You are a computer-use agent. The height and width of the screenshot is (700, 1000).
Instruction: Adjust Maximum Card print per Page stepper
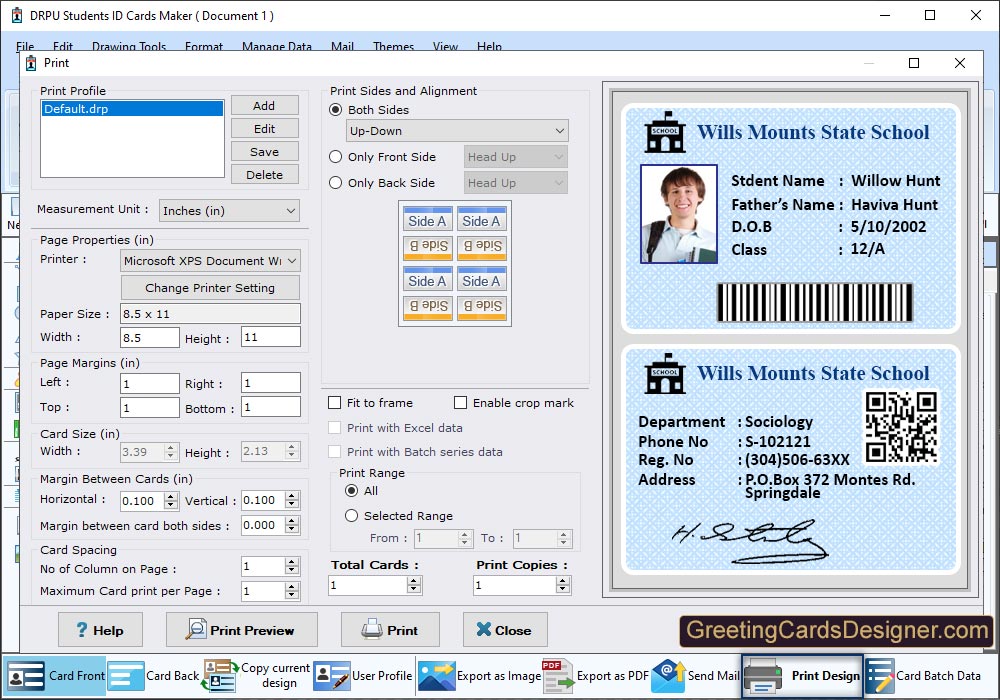pos(292,591)
